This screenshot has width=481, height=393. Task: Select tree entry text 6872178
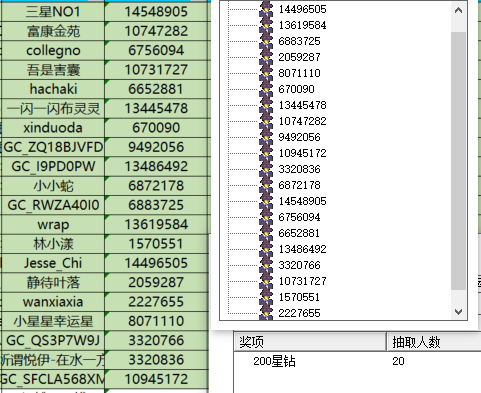(299, 185)
